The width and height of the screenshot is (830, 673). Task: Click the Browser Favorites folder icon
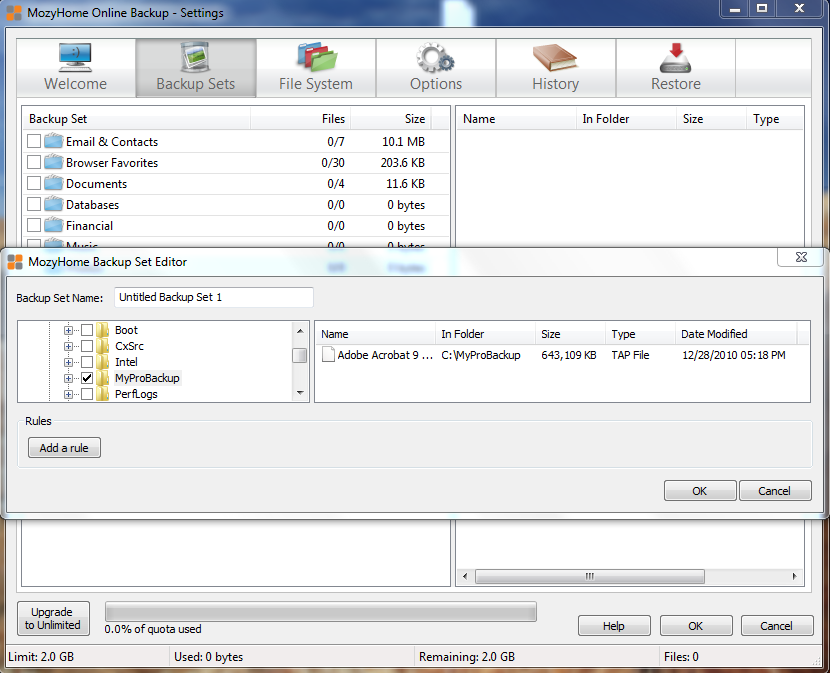pyautogui.click(x=53, y=162)
